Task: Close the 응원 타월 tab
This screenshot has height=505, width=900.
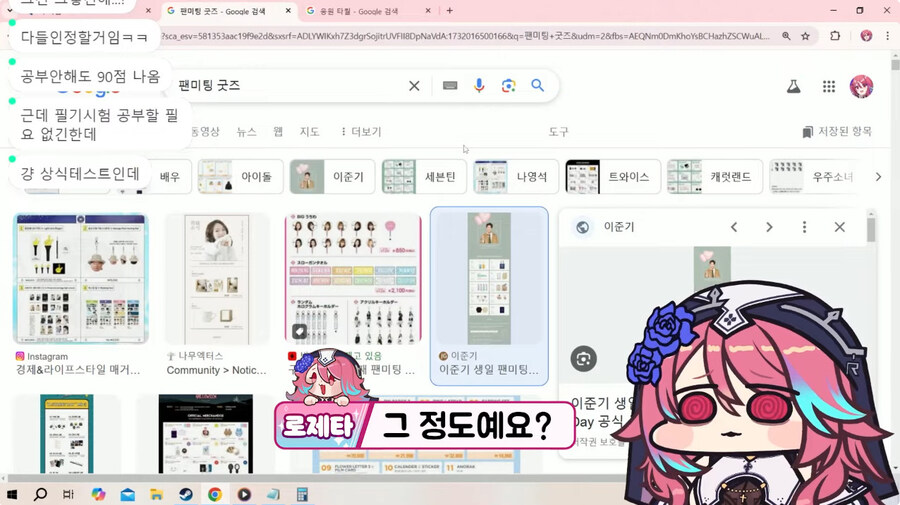Action: point(428,11)
